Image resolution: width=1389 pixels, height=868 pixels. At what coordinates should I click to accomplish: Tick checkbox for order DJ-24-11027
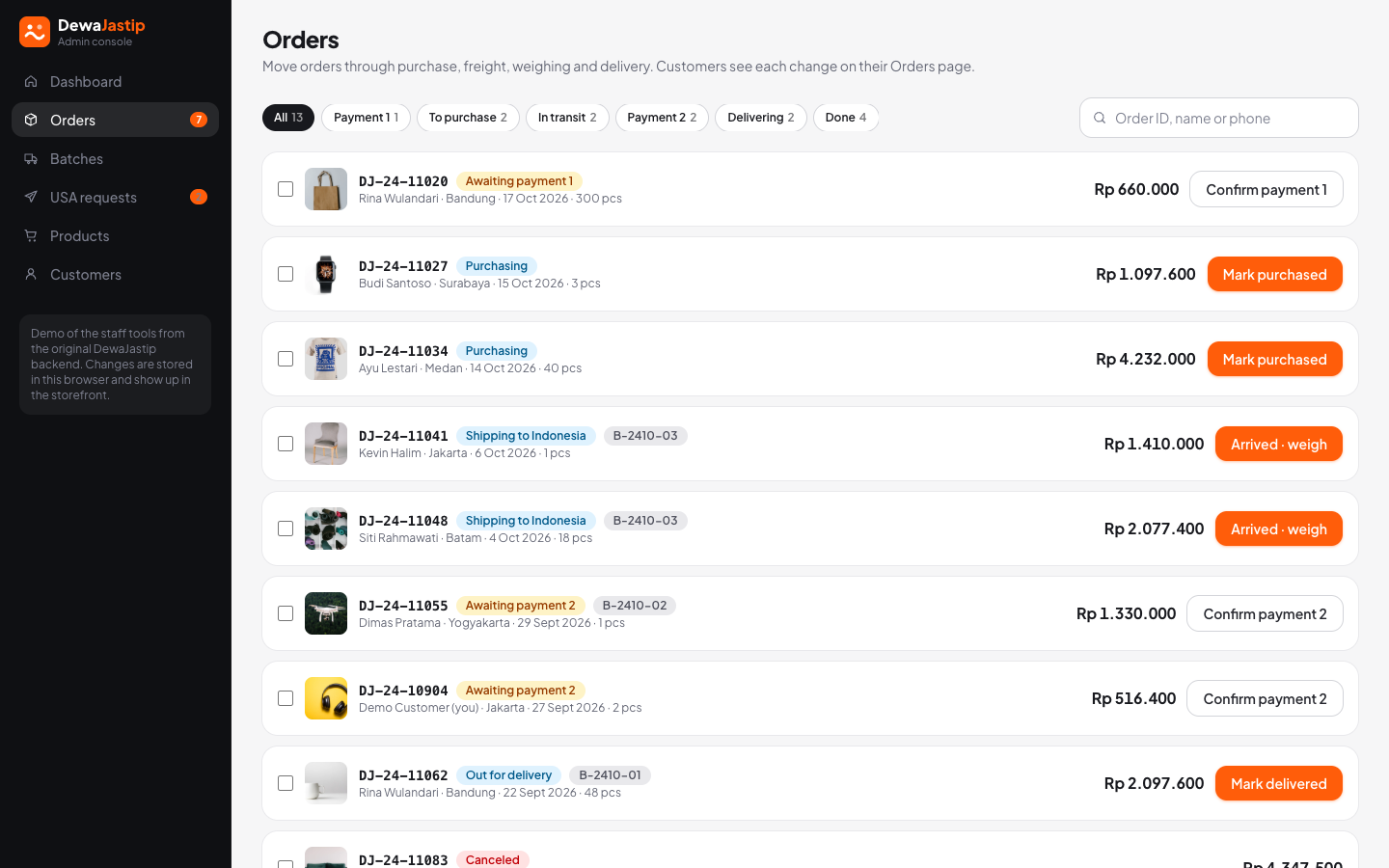tap(286, 274)
